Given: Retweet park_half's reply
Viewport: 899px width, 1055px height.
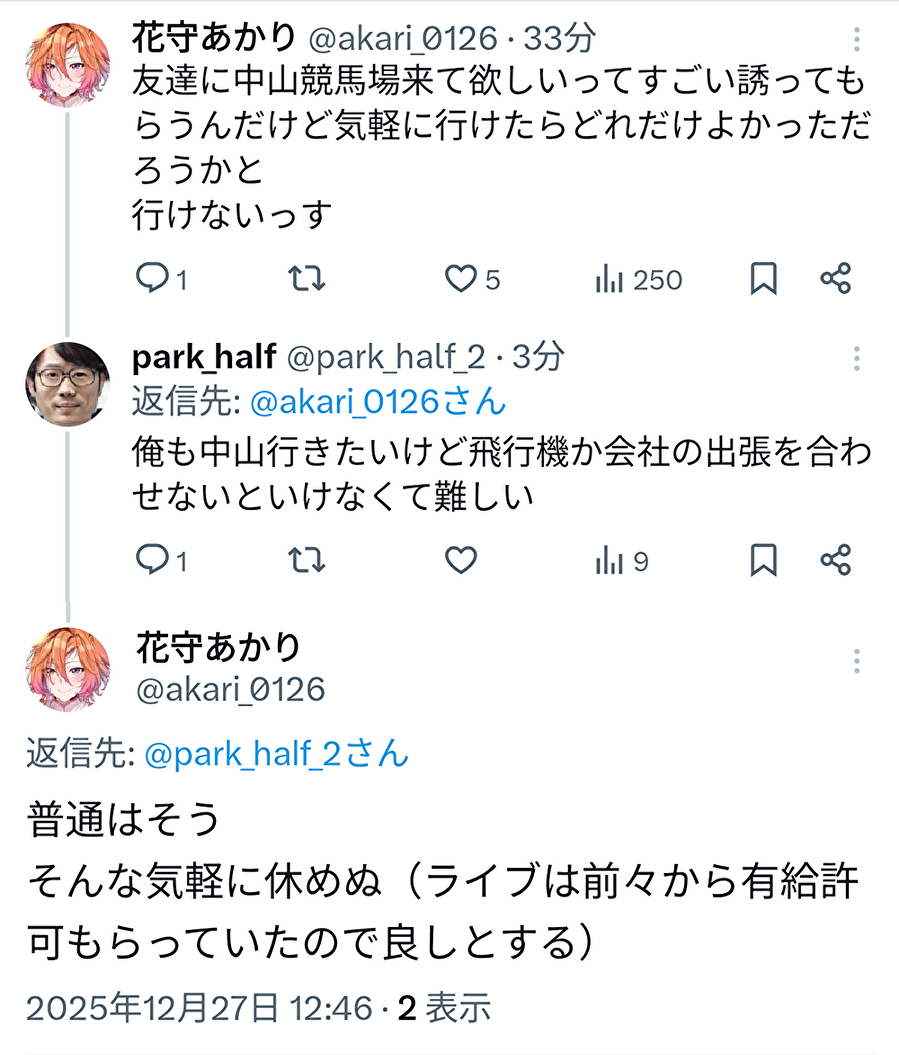Looking at the screenshot, I should 306,561.
